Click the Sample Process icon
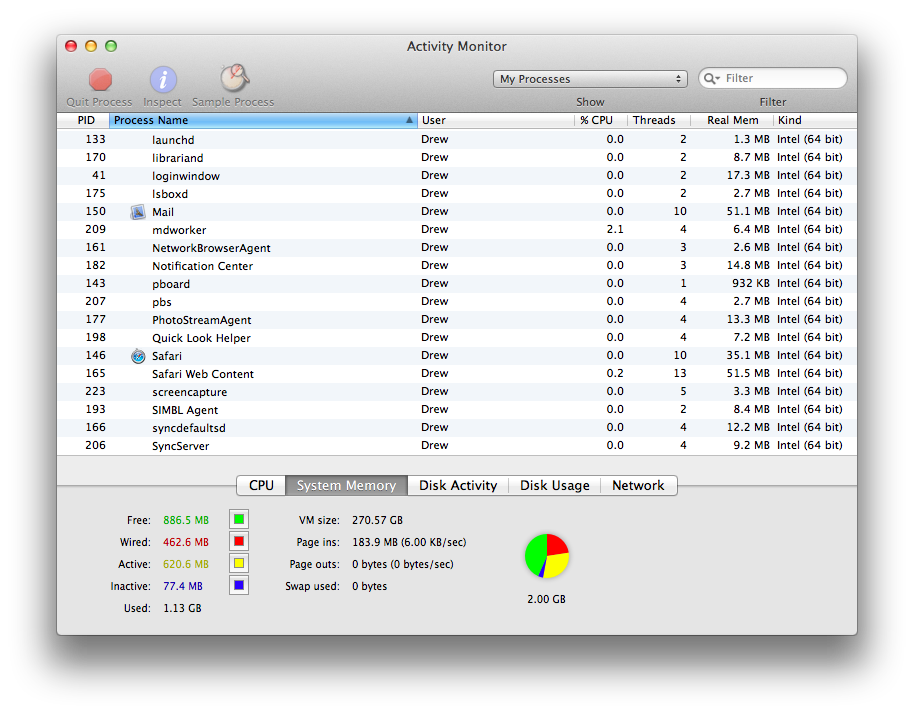 point(234,78)
